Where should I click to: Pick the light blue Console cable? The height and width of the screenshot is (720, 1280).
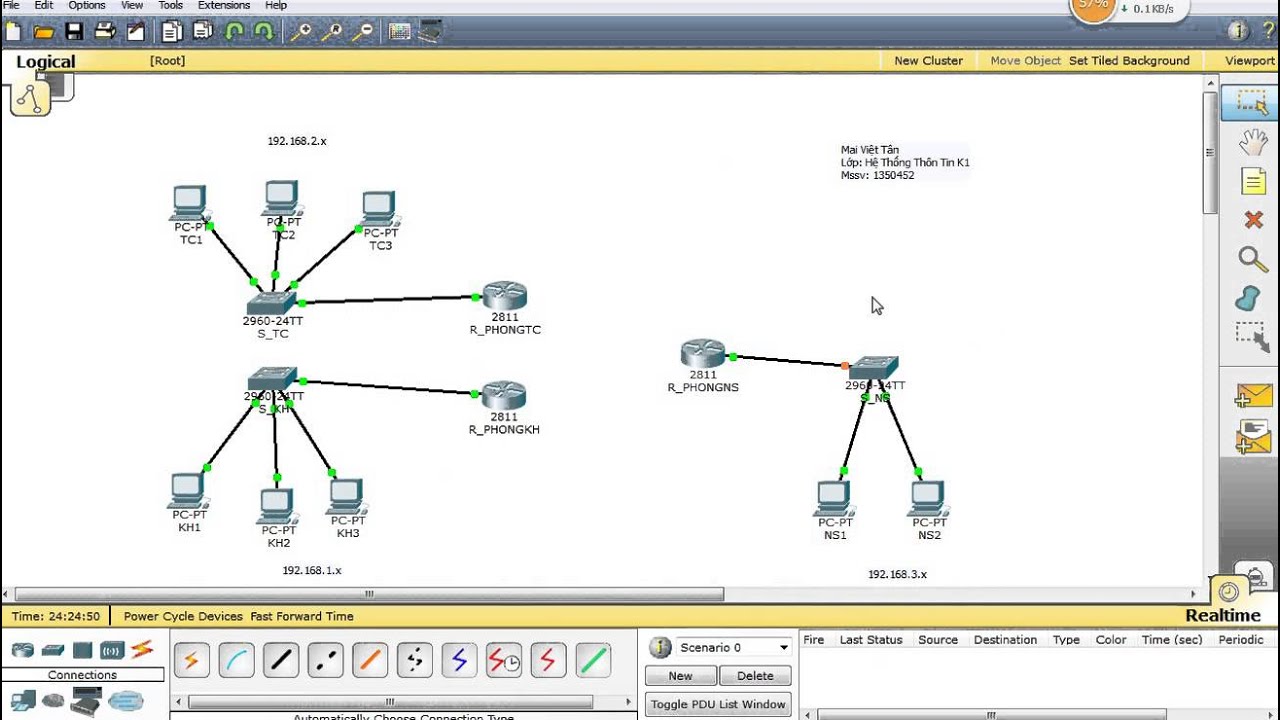click(236, 660)
